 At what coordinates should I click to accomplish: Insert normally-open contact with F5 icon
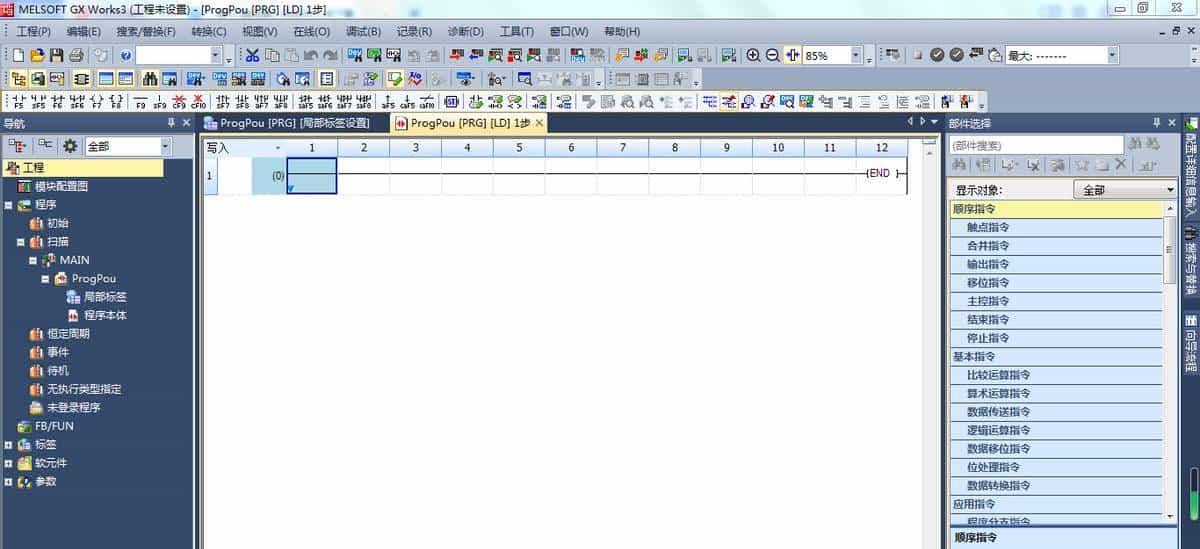point(18,101)
